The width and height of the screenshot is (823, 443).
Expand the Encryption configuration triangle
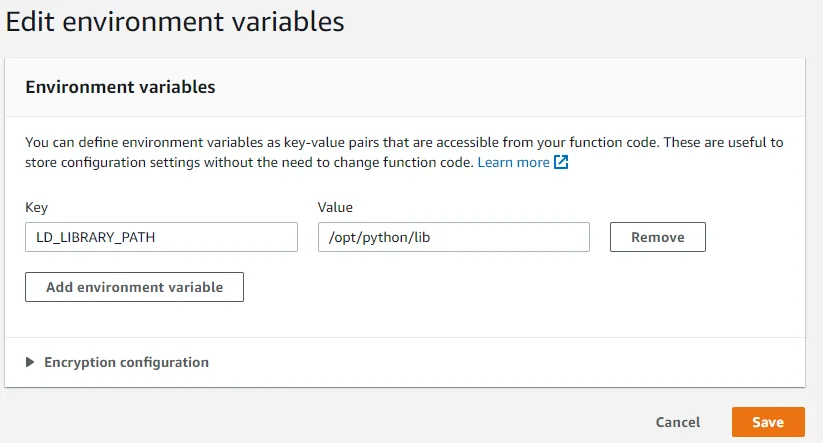(30, 363)
